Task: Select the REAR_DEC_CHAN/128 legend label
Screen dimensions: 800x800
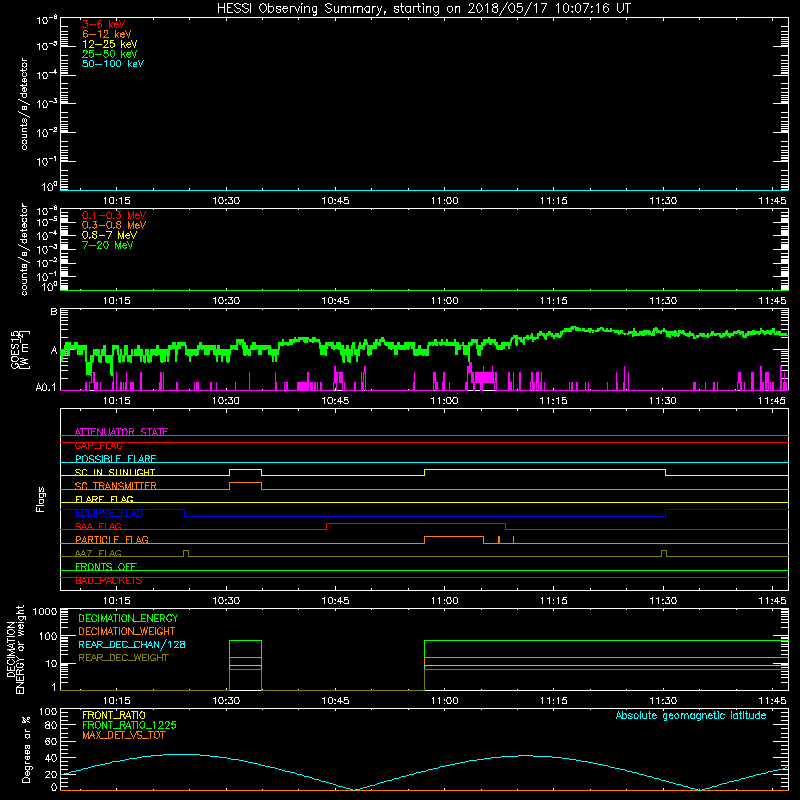Action: point(132,644)
